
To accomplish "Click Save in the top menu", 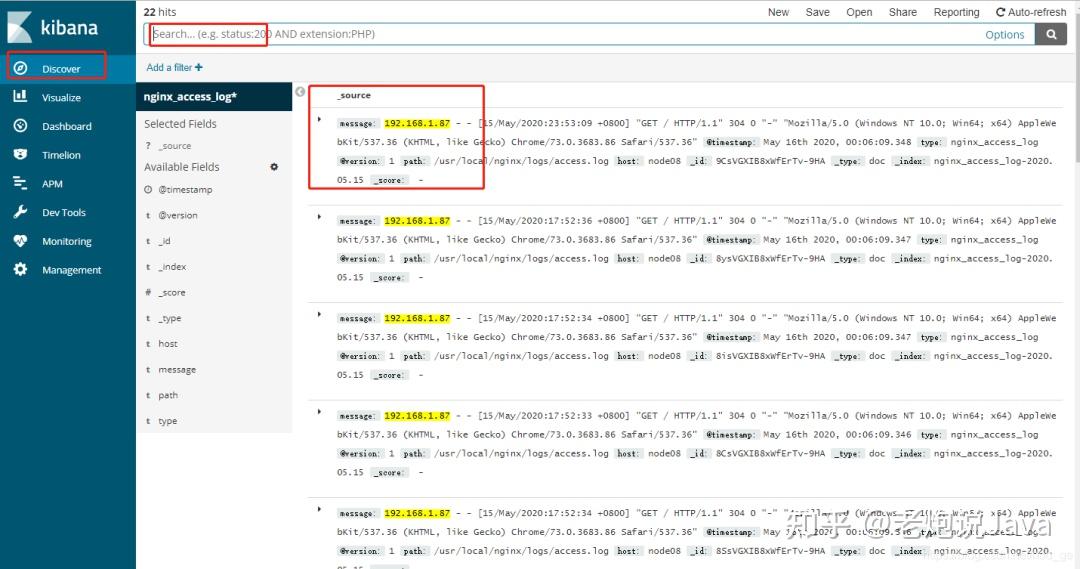I will pos(818,12).
